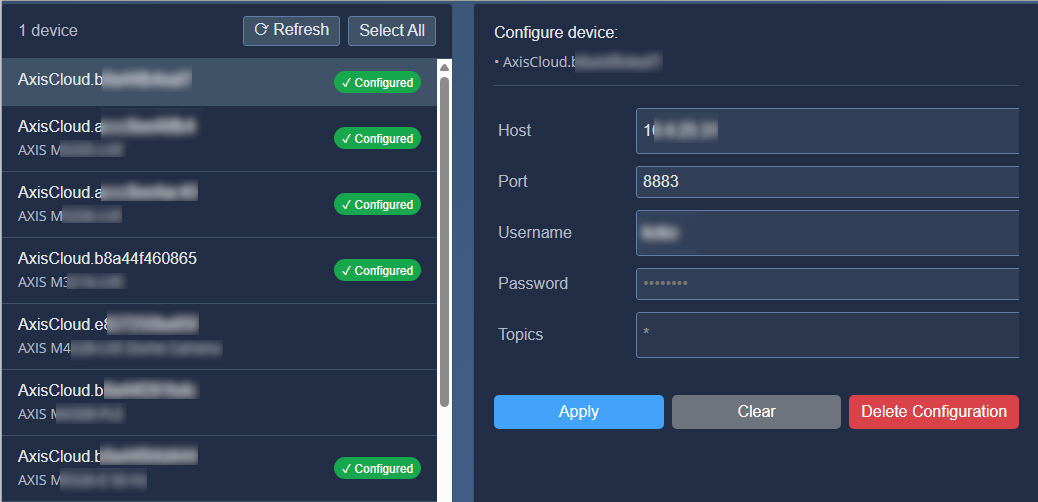This screenshot has width=1038, height=502.
Task: Apply the device configuration
Action: tap(579, 412)
